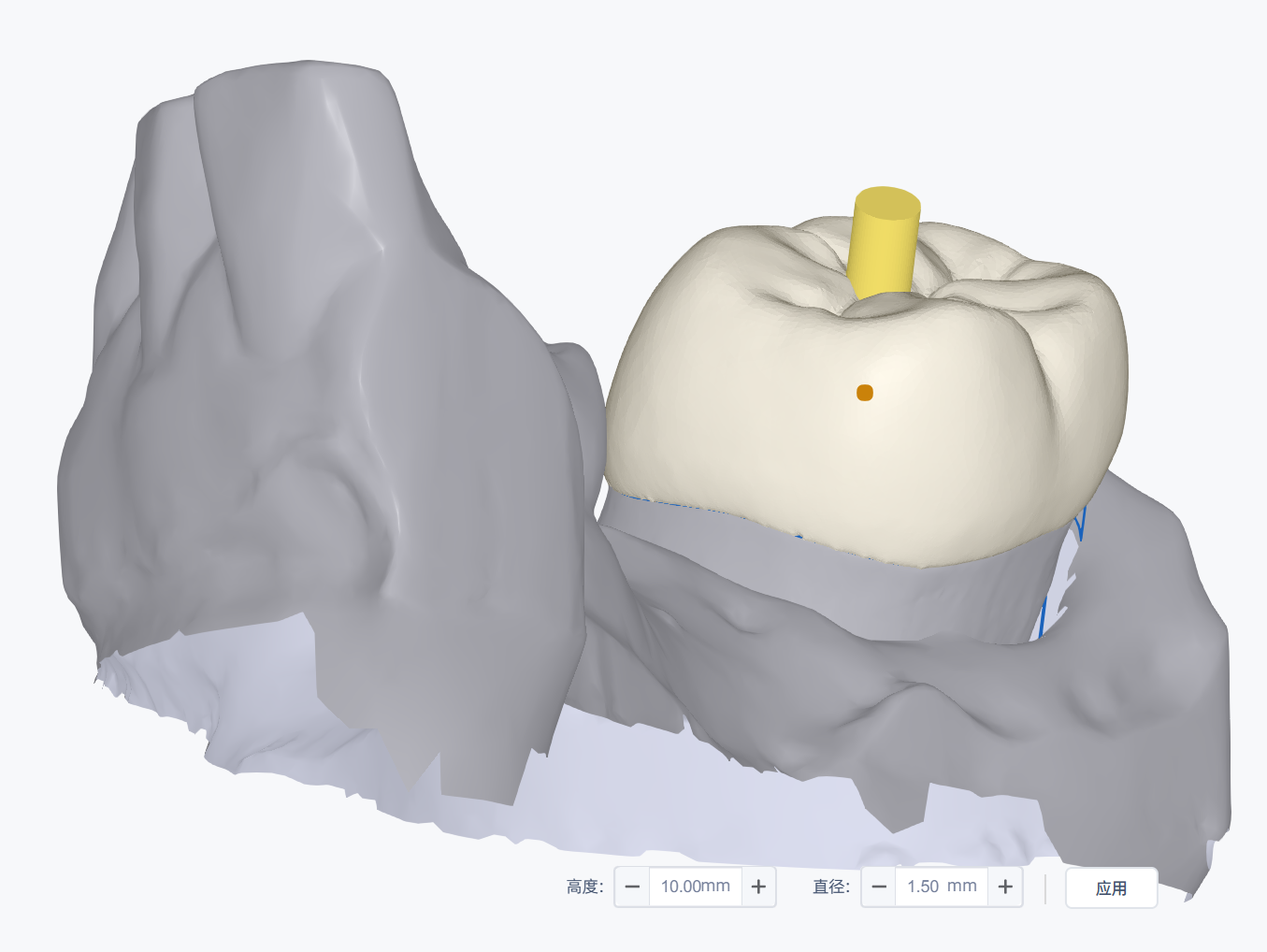Viewport: 1267px width, 952px height.
Task: Click the 10.00mm height input field
Action: [x=695, y=887]
